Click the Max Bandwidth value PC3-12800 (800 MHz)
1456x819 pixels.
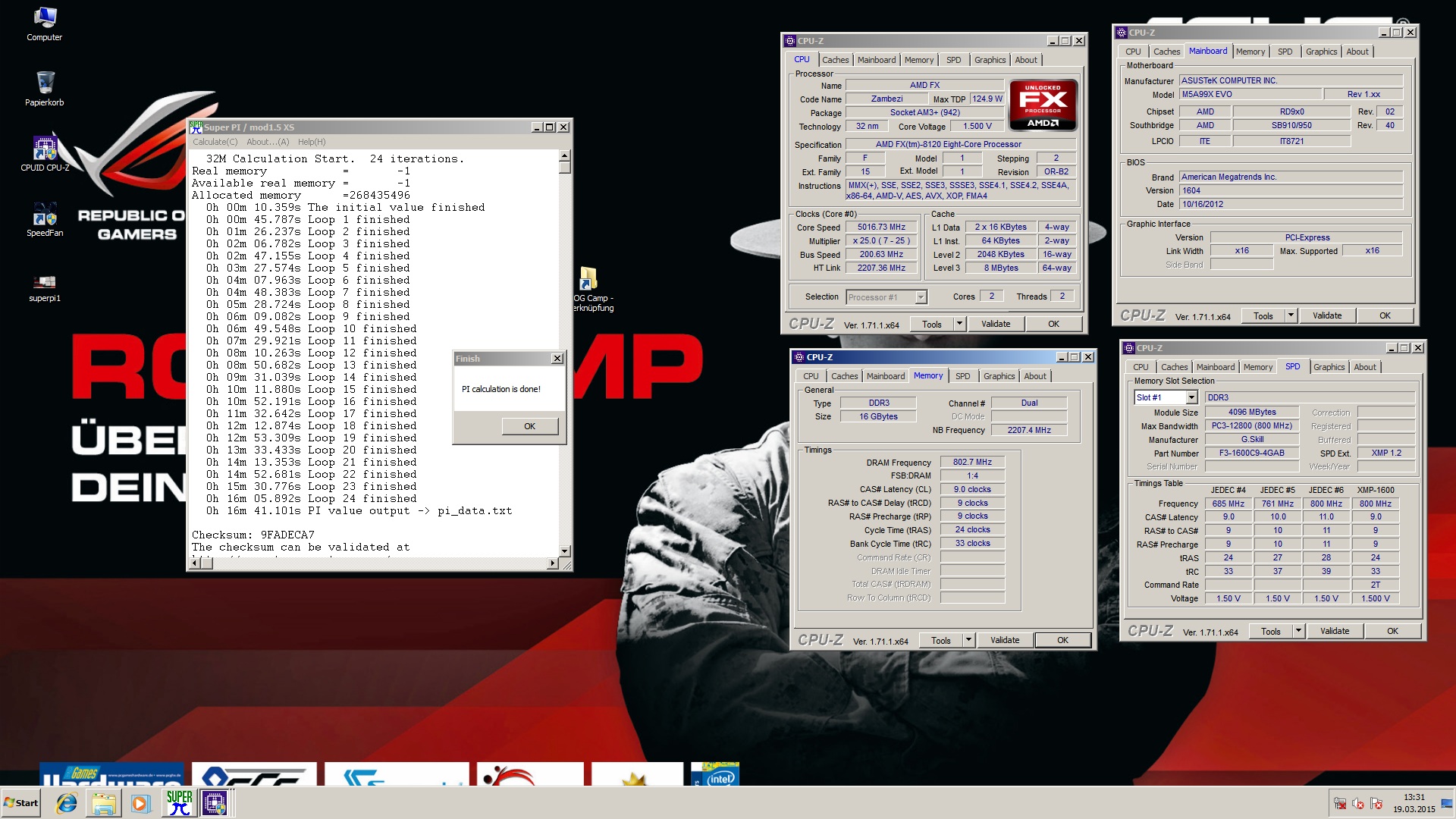tap(1251, 425)
